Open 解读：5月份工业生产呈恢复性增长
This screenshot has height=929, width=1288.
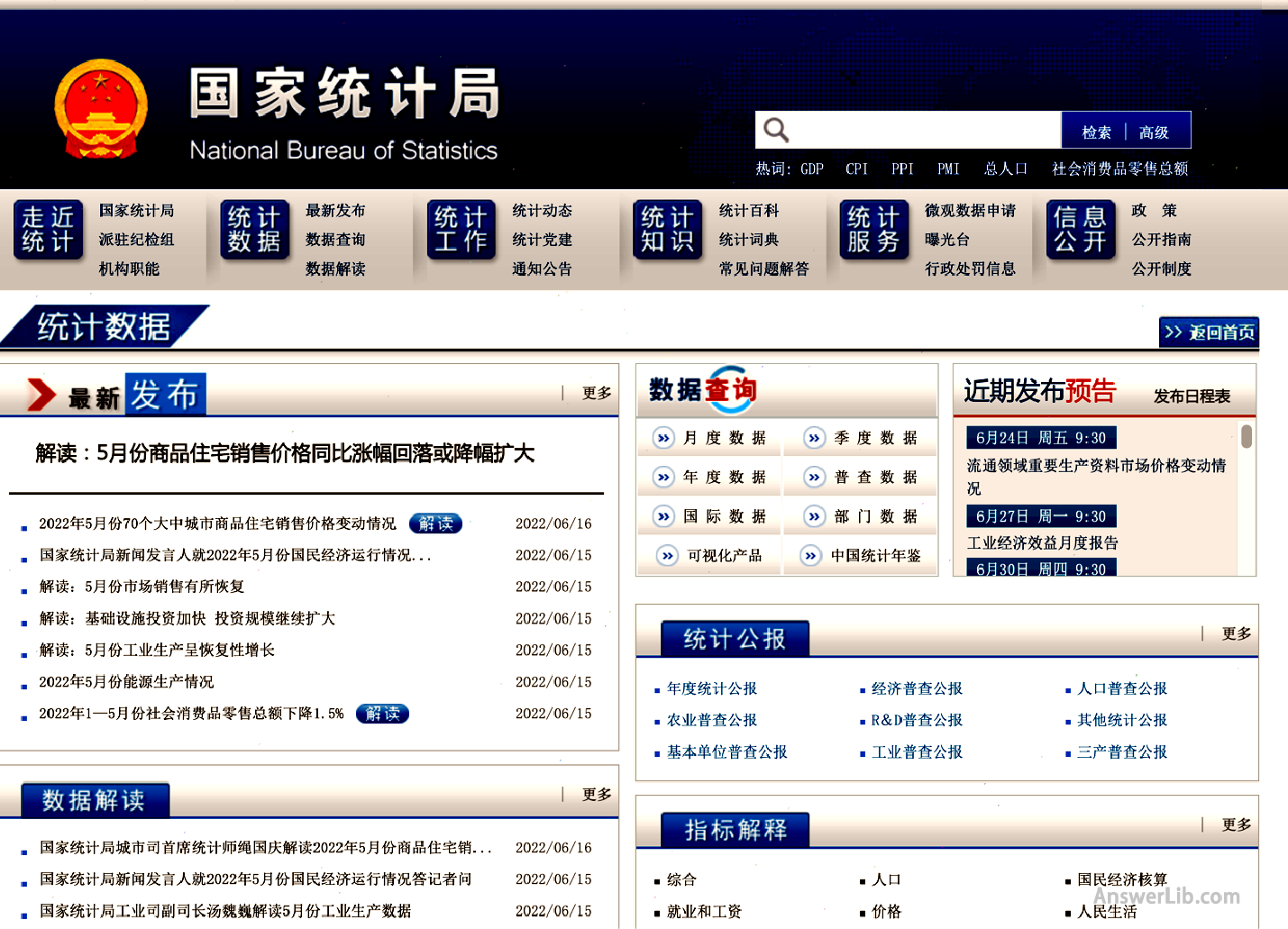click(157, 650)
